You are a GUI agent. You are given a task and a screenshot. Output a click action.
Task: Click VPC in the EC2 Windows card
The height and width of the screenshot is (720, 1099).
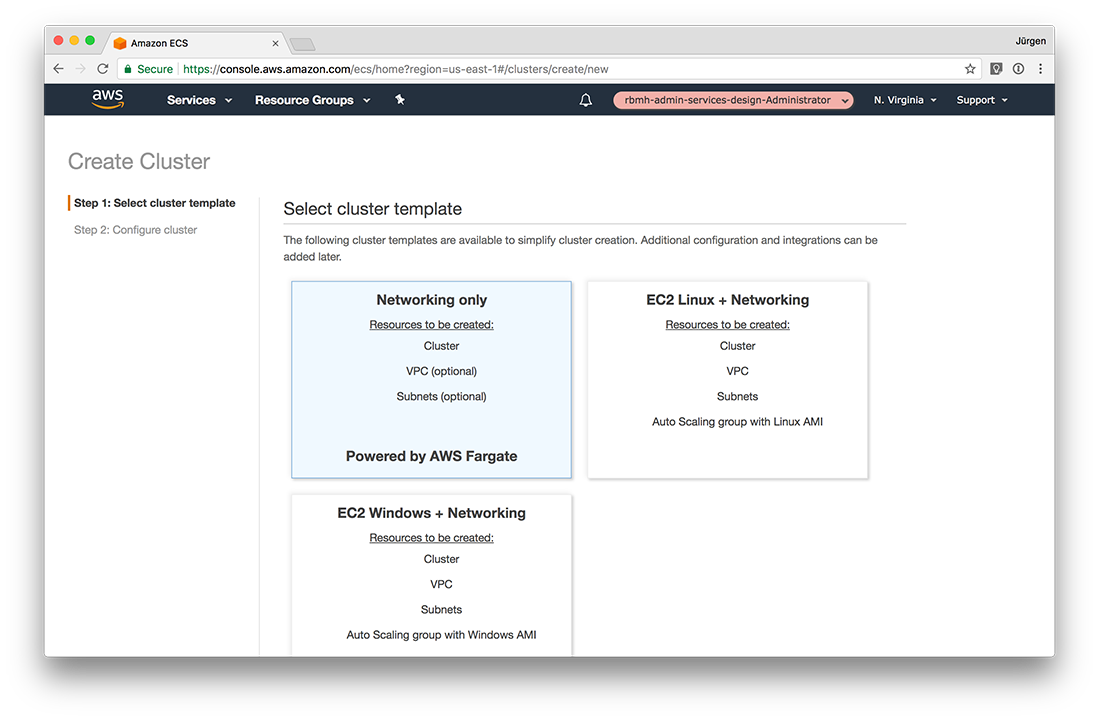442,585
